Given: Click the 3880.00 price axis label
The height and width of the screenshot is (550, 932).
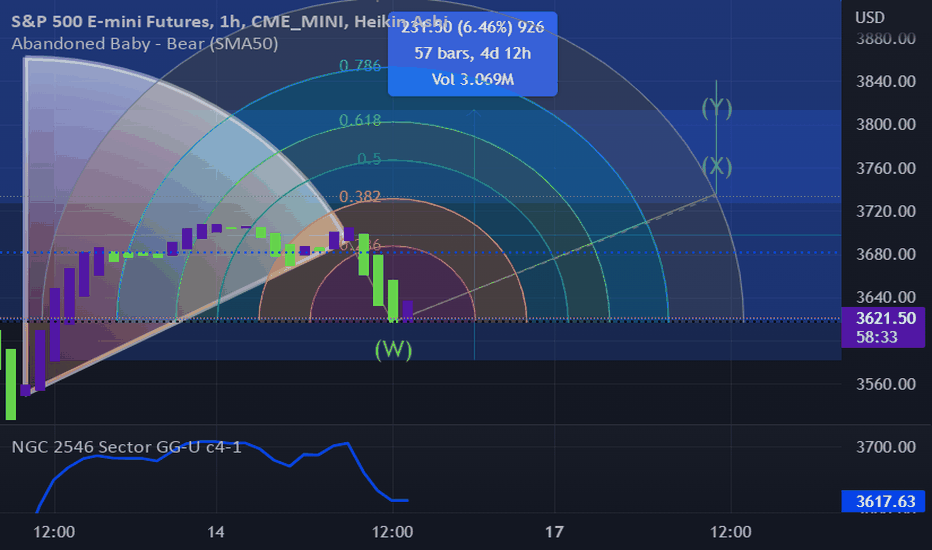Looking at the screenshot, I should pyautogui.click(x=886, y=39).
